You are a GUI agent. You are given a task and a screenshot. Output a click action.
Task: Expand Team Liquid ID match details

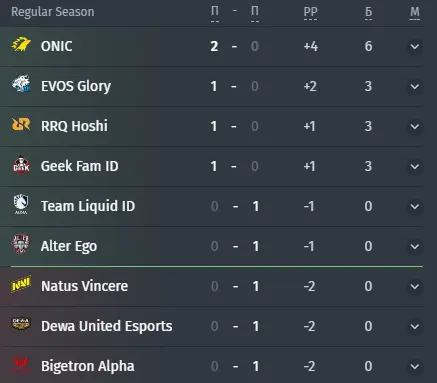coord(415,206)
